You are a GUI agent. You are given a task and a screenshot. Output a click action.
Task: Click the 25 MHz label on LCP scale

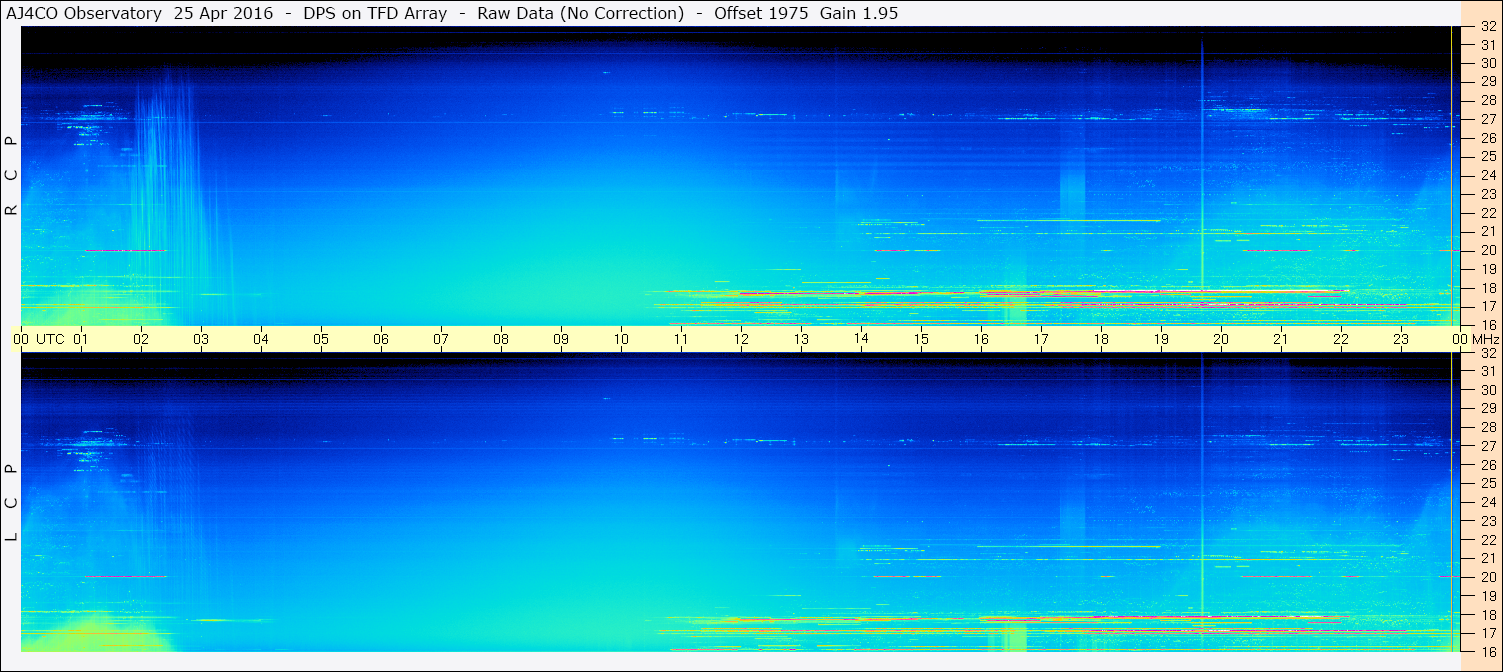[1487, 483]
